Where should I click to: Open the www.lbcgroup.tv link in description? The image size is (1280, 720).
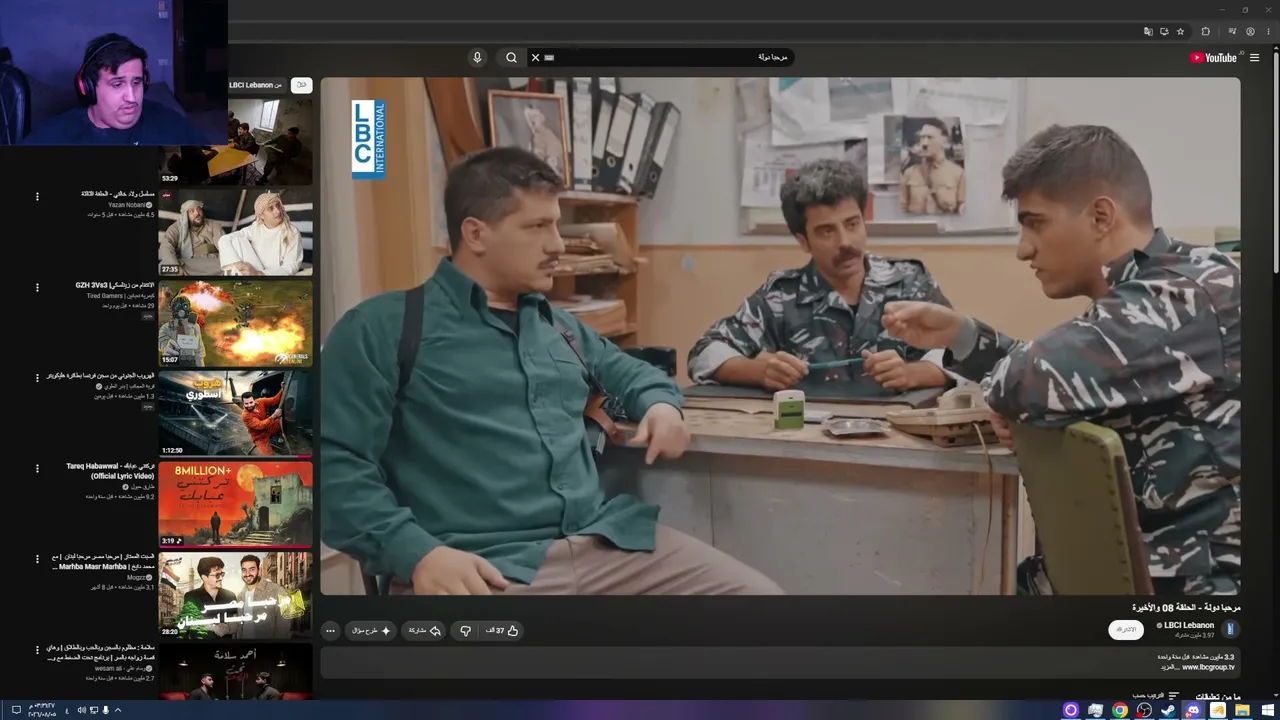[1208, 667]
